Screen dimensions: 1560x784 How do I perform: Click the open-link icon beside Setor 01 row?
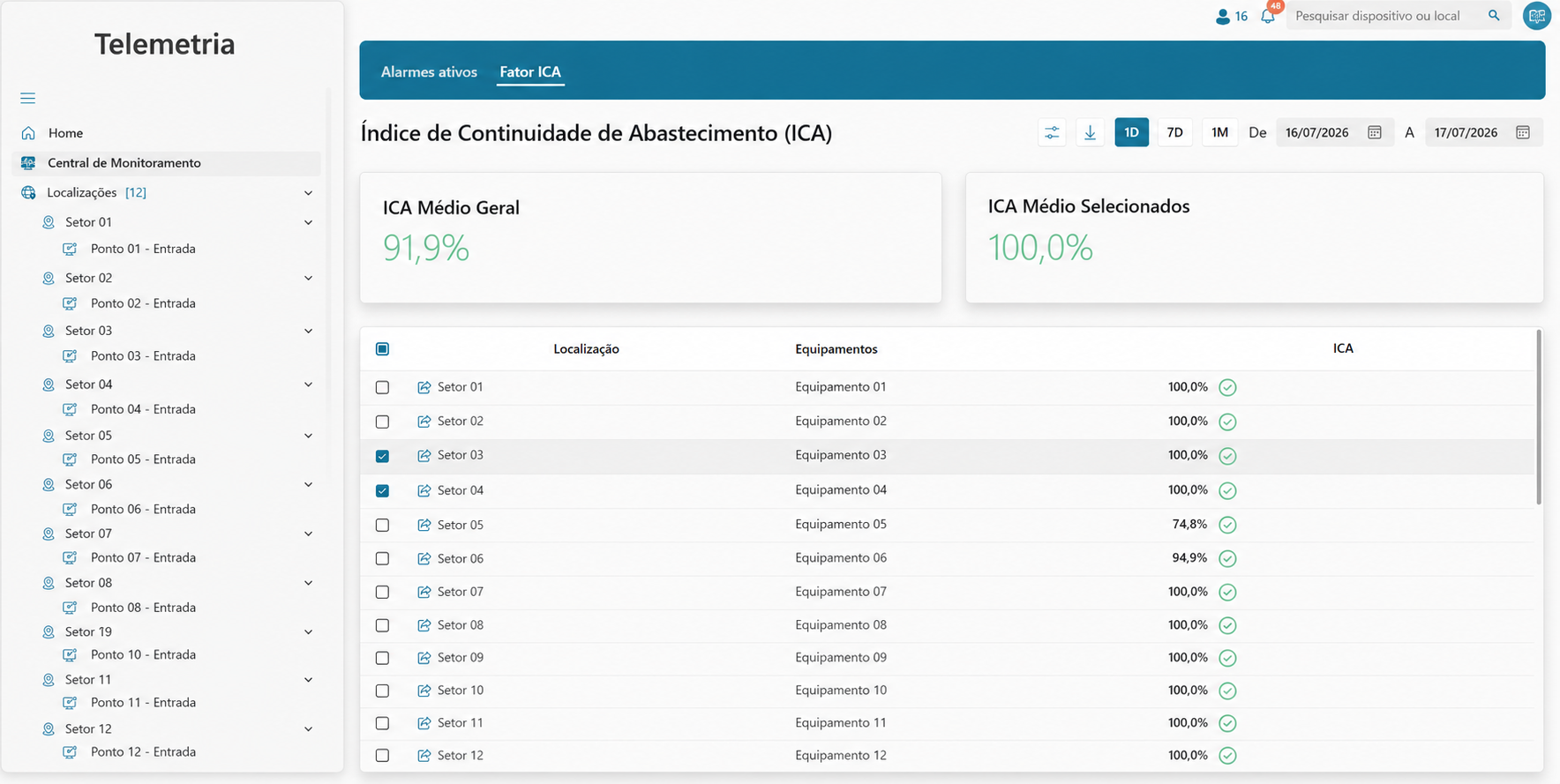(x=424, y=387)
